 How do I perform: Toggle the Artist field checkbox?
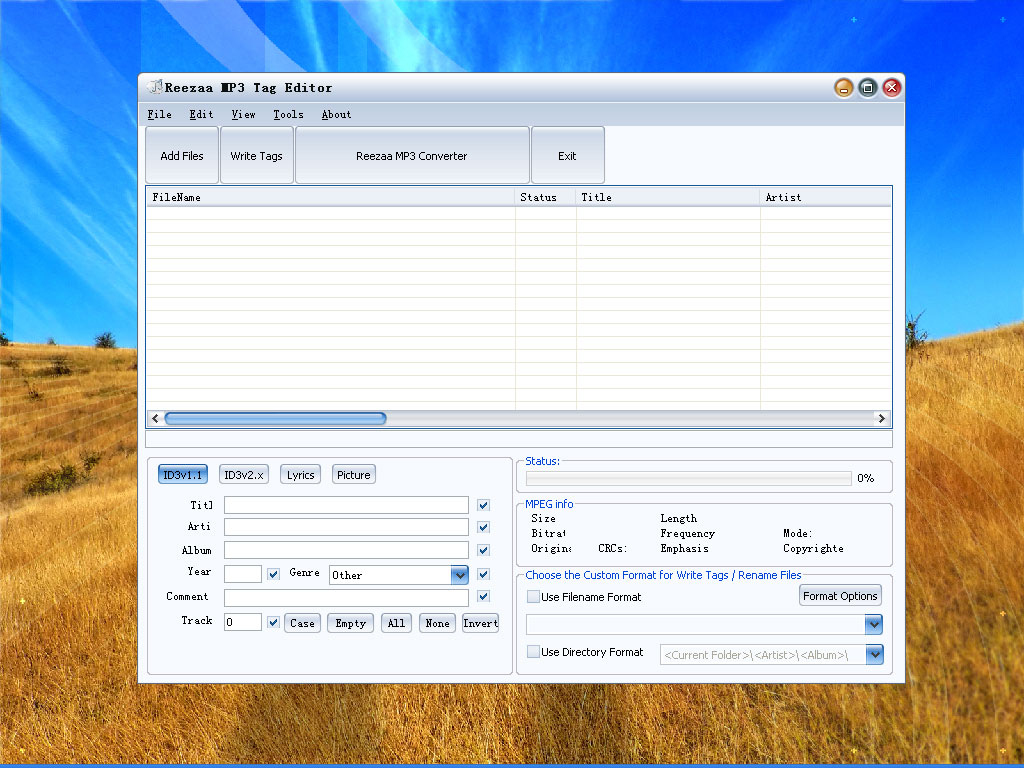pos(483,527)
